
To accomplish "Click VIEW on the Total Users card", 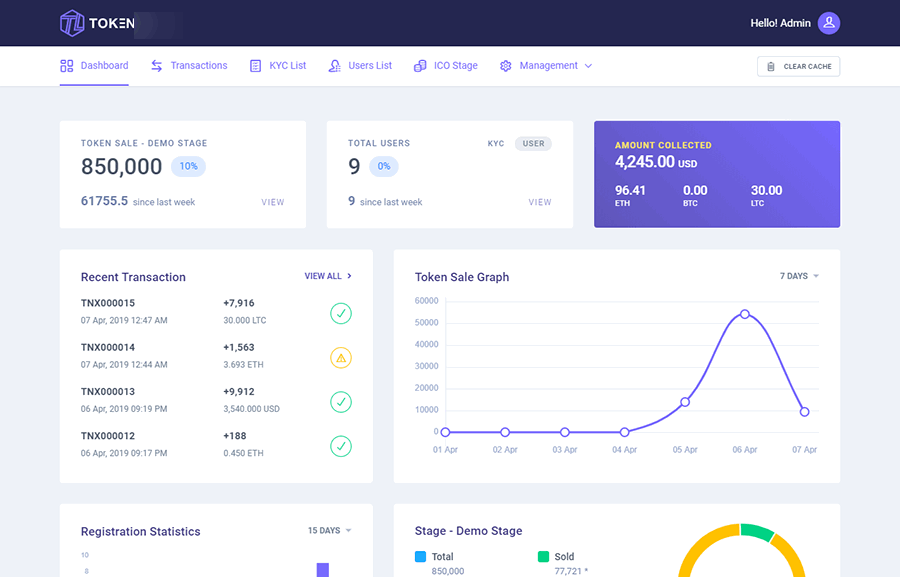I will (x=540, y=202).
